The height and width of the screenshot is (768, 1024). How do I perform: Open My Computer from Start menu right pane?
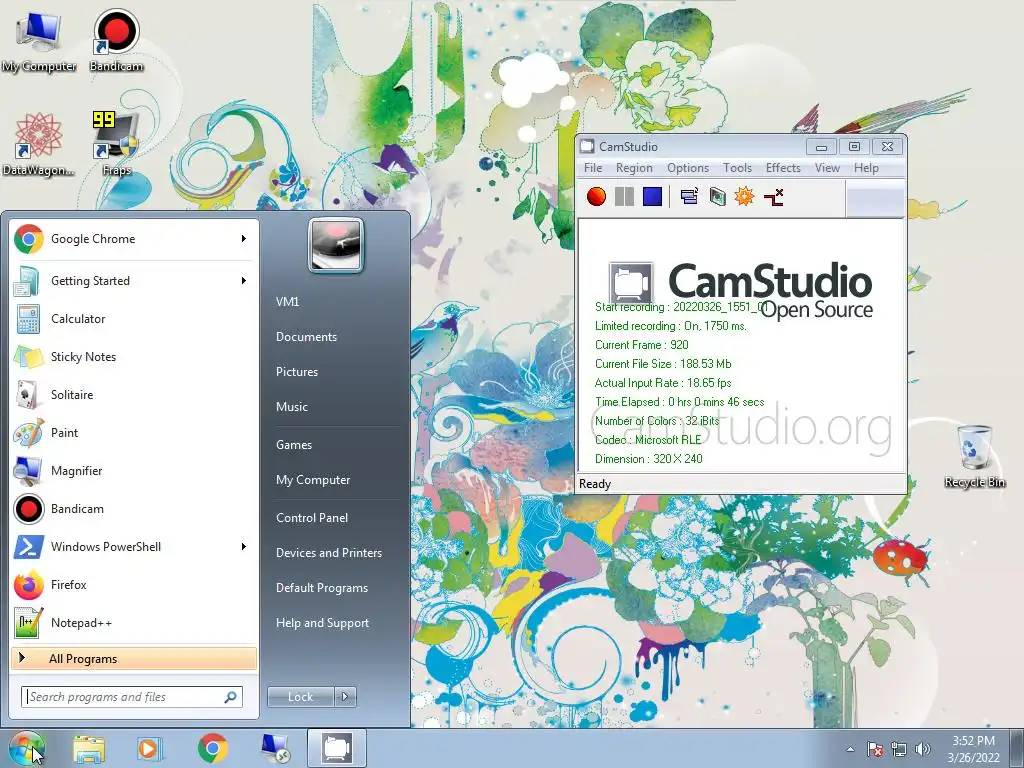[x=313, y=480]
